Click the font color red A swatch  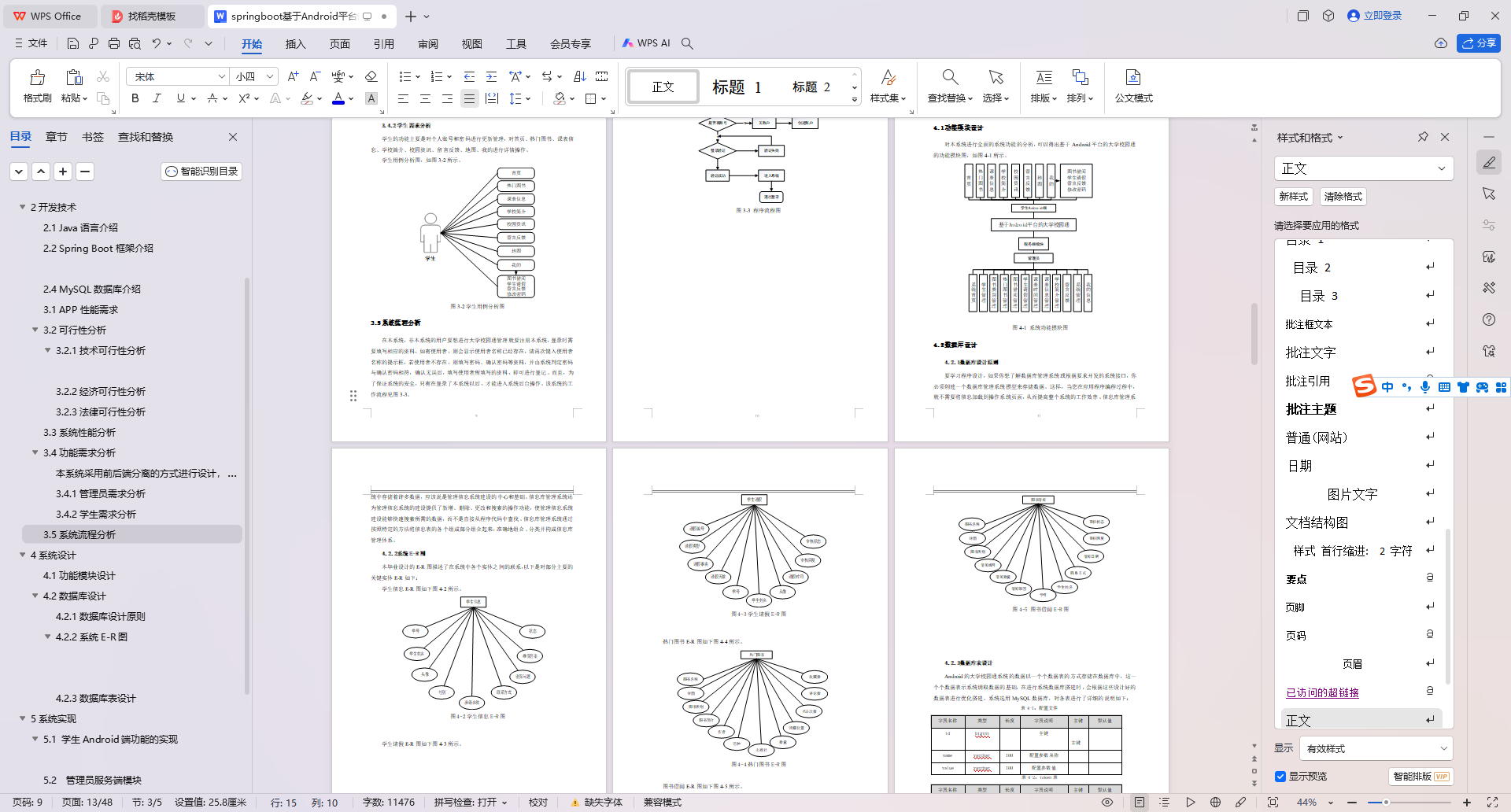click(338, 98)
